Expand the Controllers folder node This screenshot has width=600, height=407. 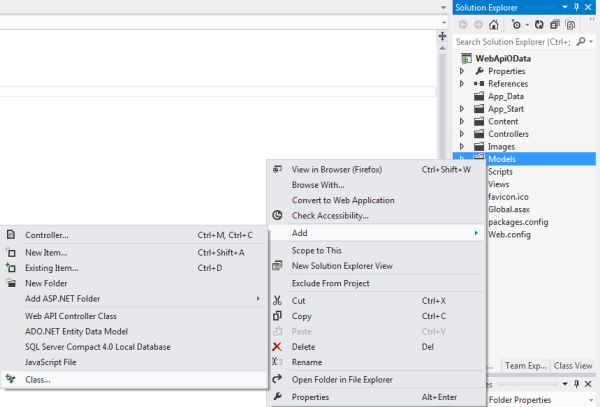tap(462, 134)
